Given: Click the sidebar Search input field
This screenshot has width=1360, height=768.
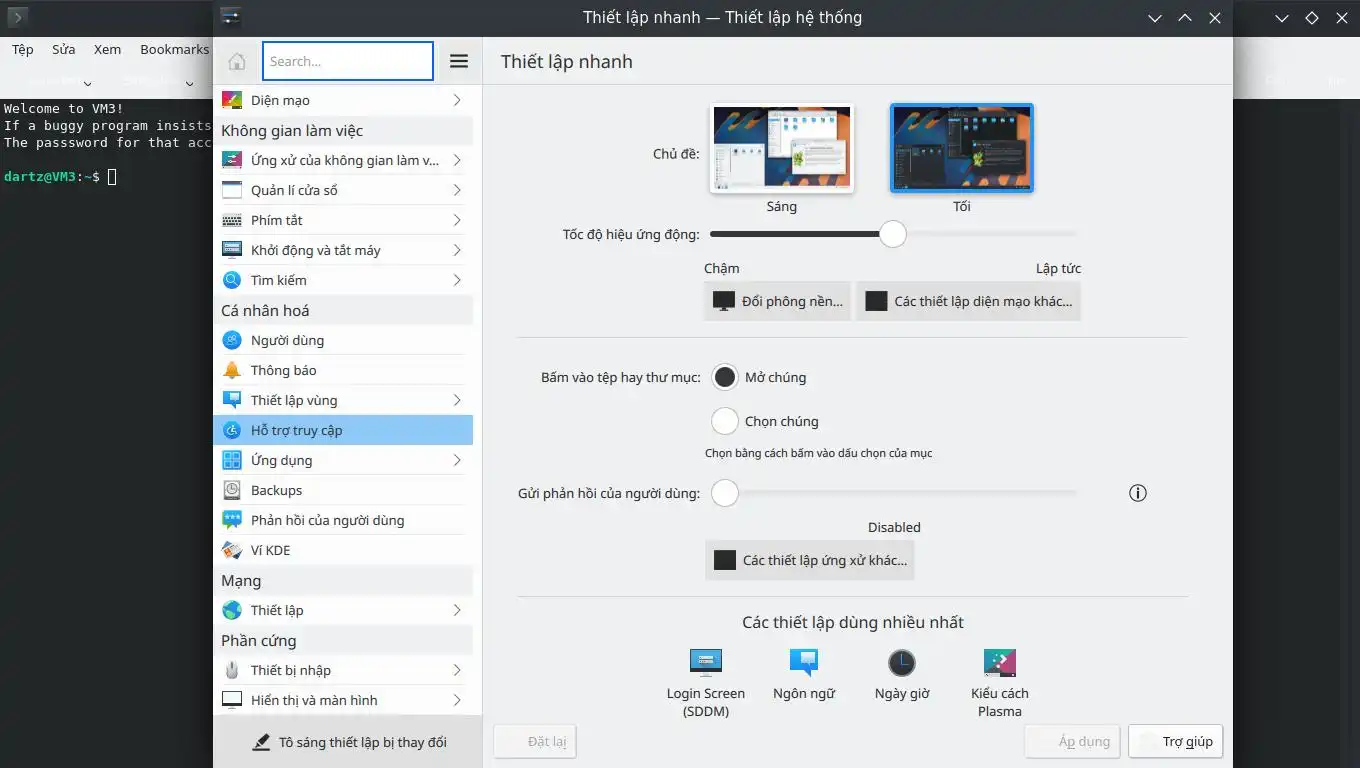Looking at the screenshot, I should [348, 61].
